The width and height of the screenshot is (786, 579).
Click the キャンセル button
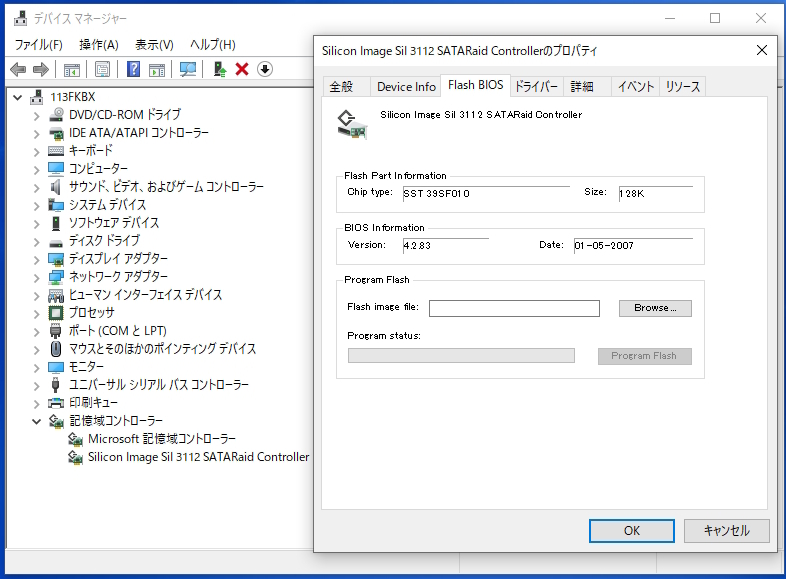[726, 530]
